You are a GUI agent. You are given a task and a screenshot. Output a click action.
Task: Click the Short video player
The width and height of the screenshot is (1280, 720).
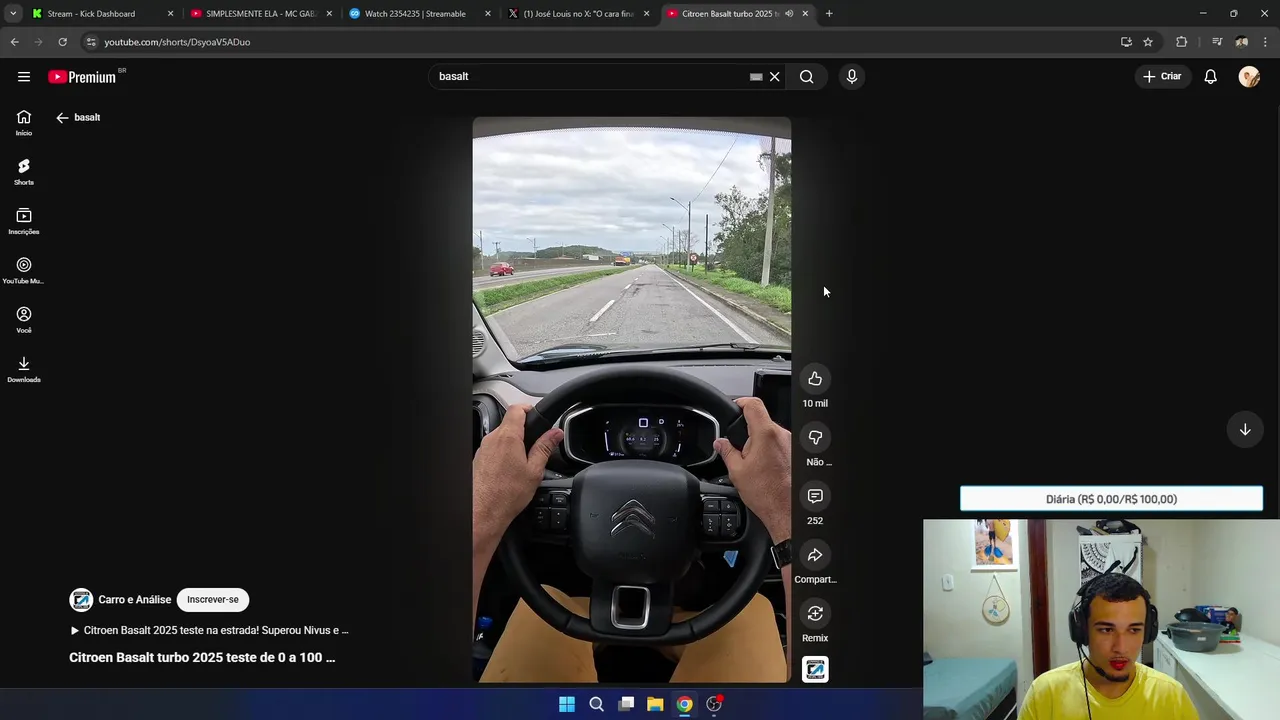(x=632, y=400)
